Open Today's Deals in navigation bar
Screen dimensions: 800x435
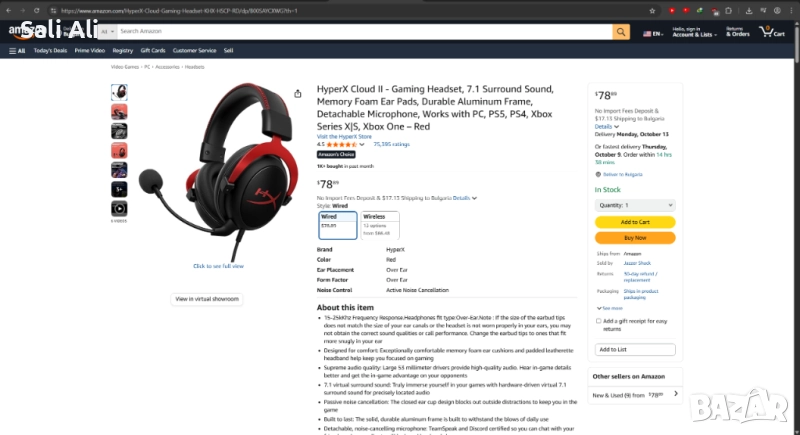coord(50,50)
